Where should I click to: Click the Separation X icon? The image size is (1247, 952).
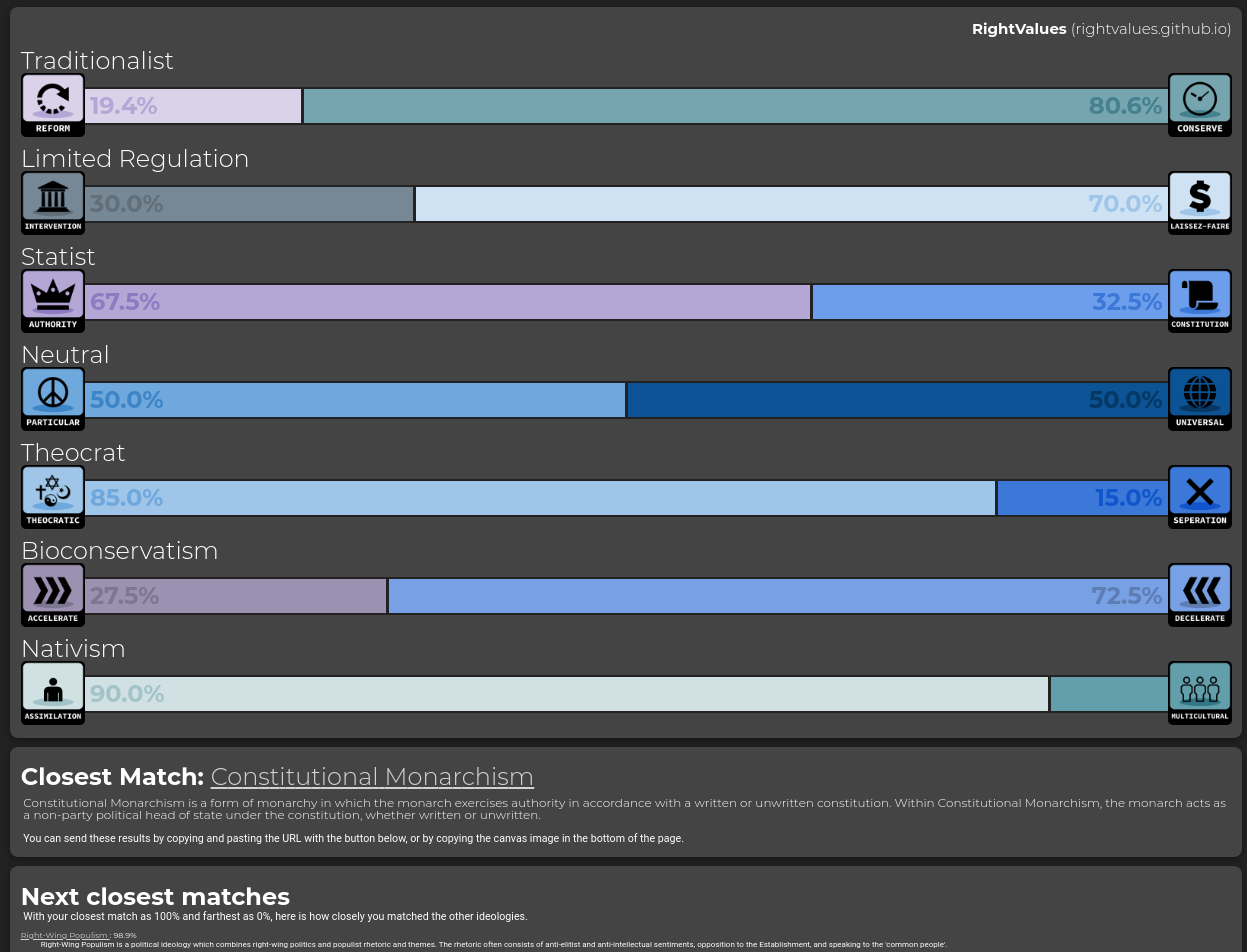[1199, 491]
